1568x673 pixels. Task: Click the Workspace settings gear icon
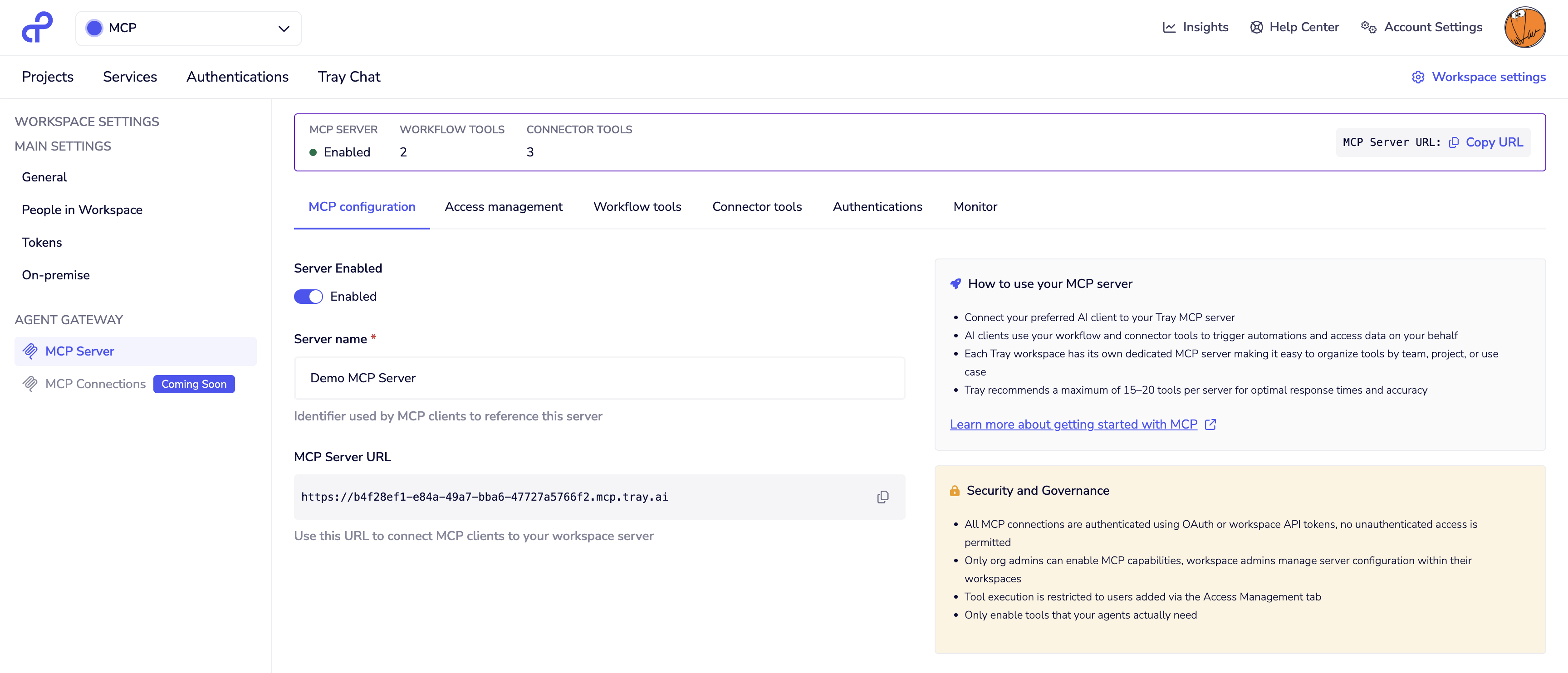1418,77
